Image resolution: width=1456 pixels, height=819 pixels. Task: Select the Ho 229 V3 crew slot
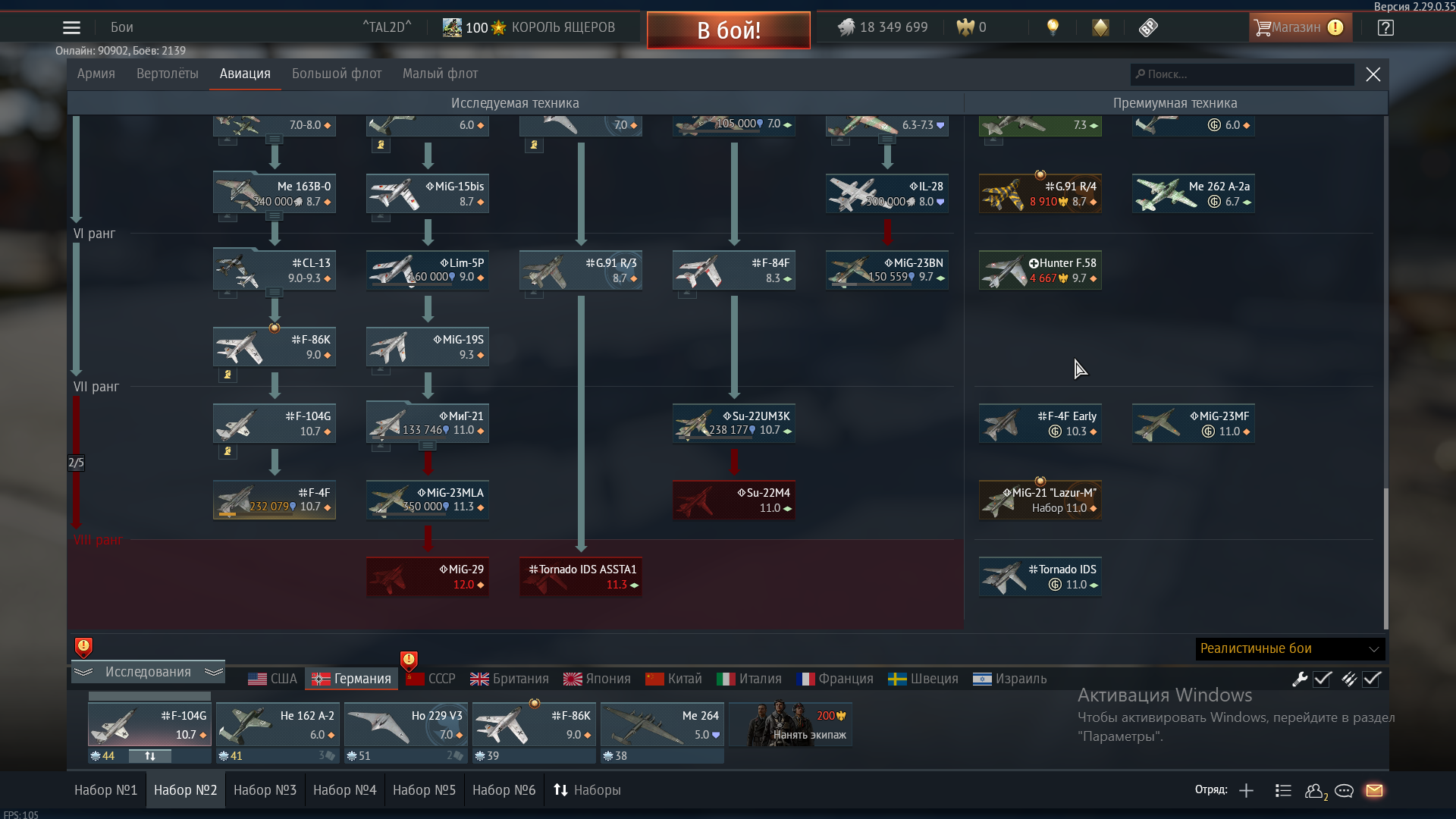click(x=406, y=725)
